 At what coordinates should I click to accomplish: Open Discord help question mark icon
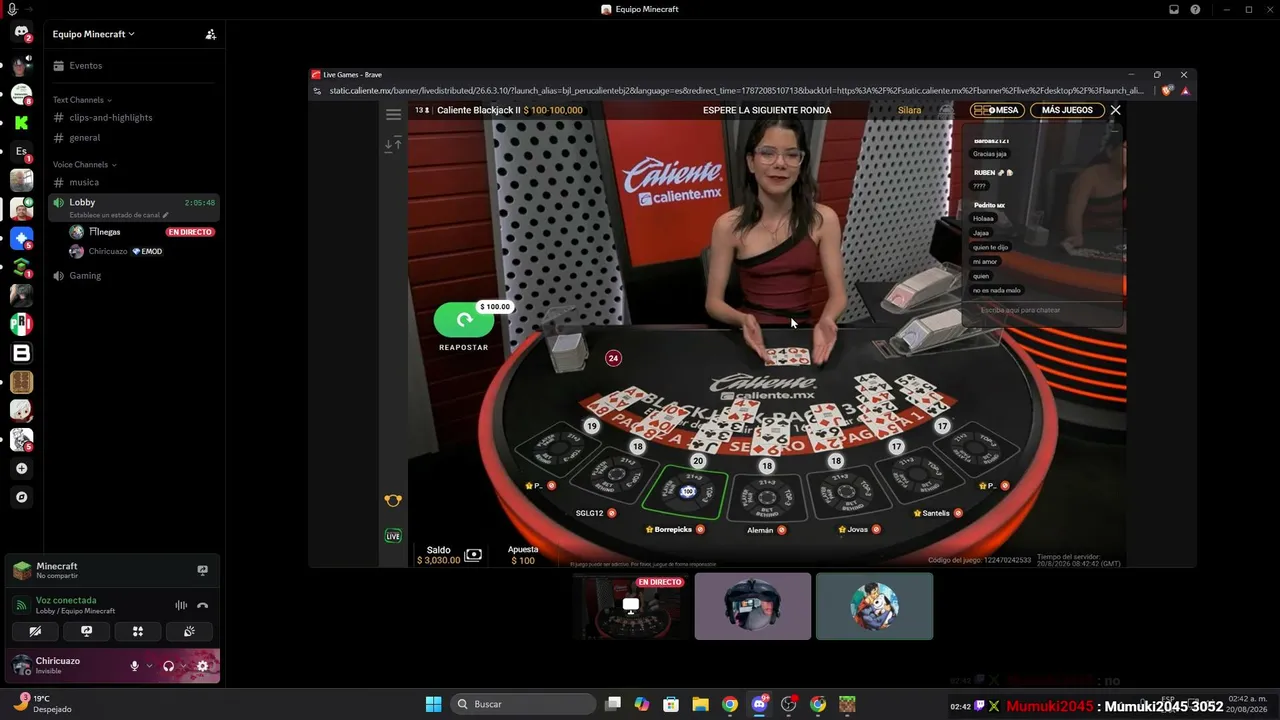1195,9
